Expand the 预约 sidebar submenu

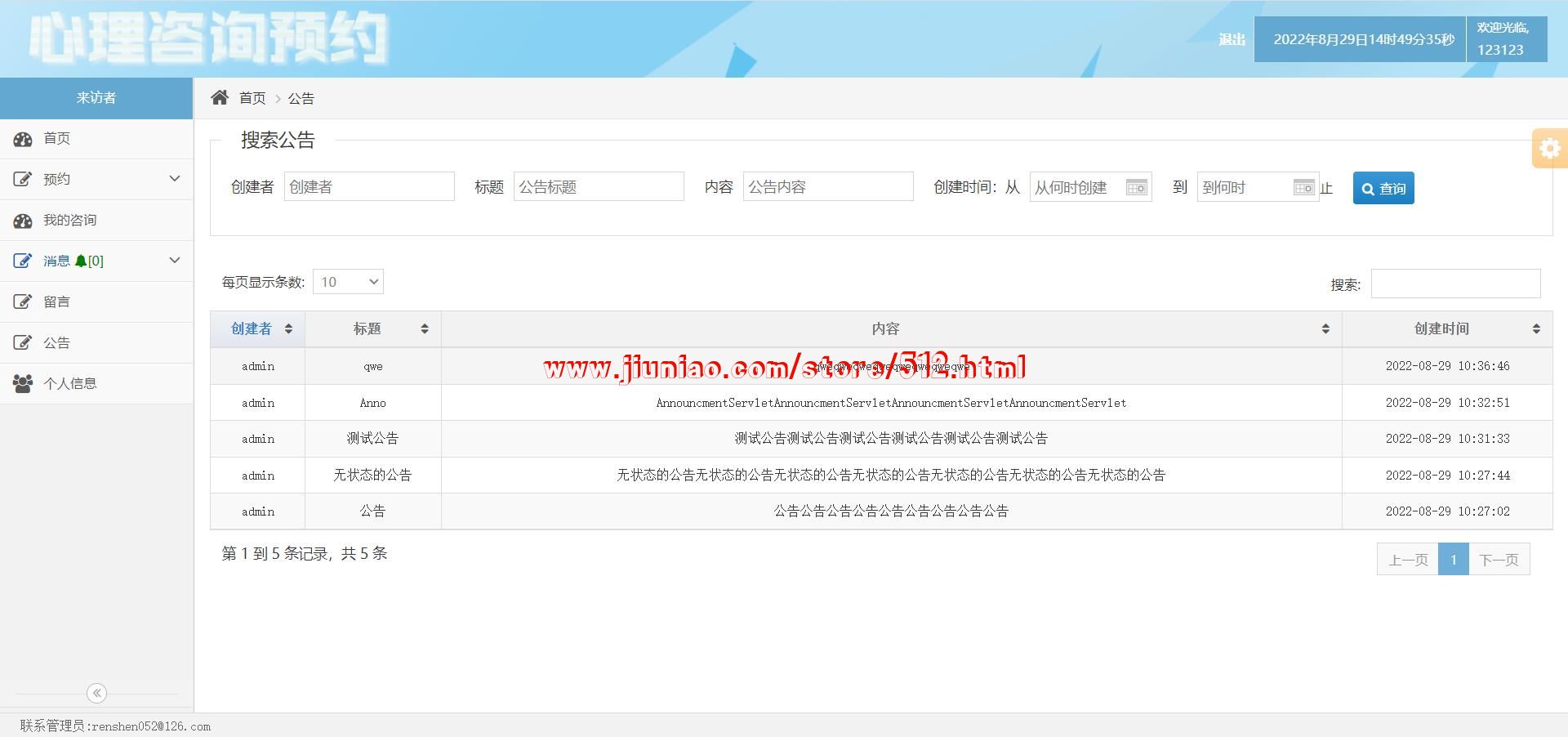tap(174, 179)
